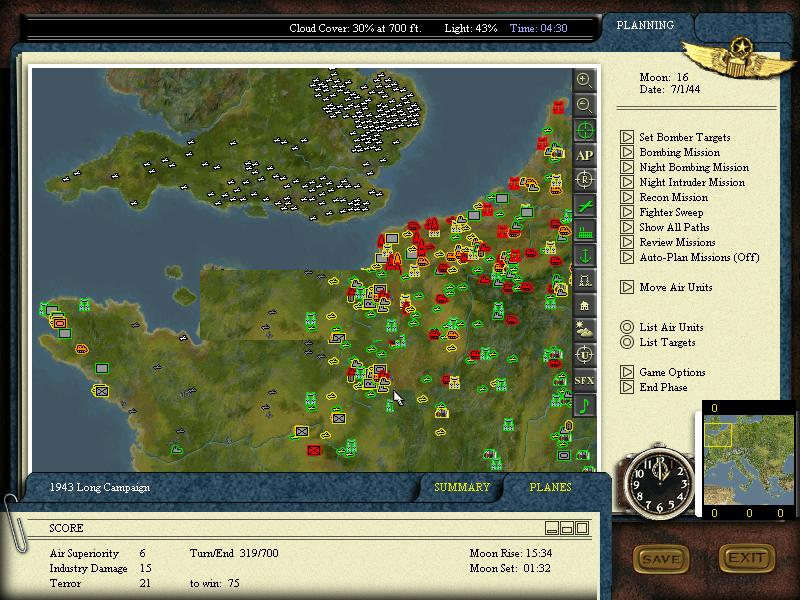Toggle the bridge icon in toolbar
The image size is (800, 600).
(584, 280)
